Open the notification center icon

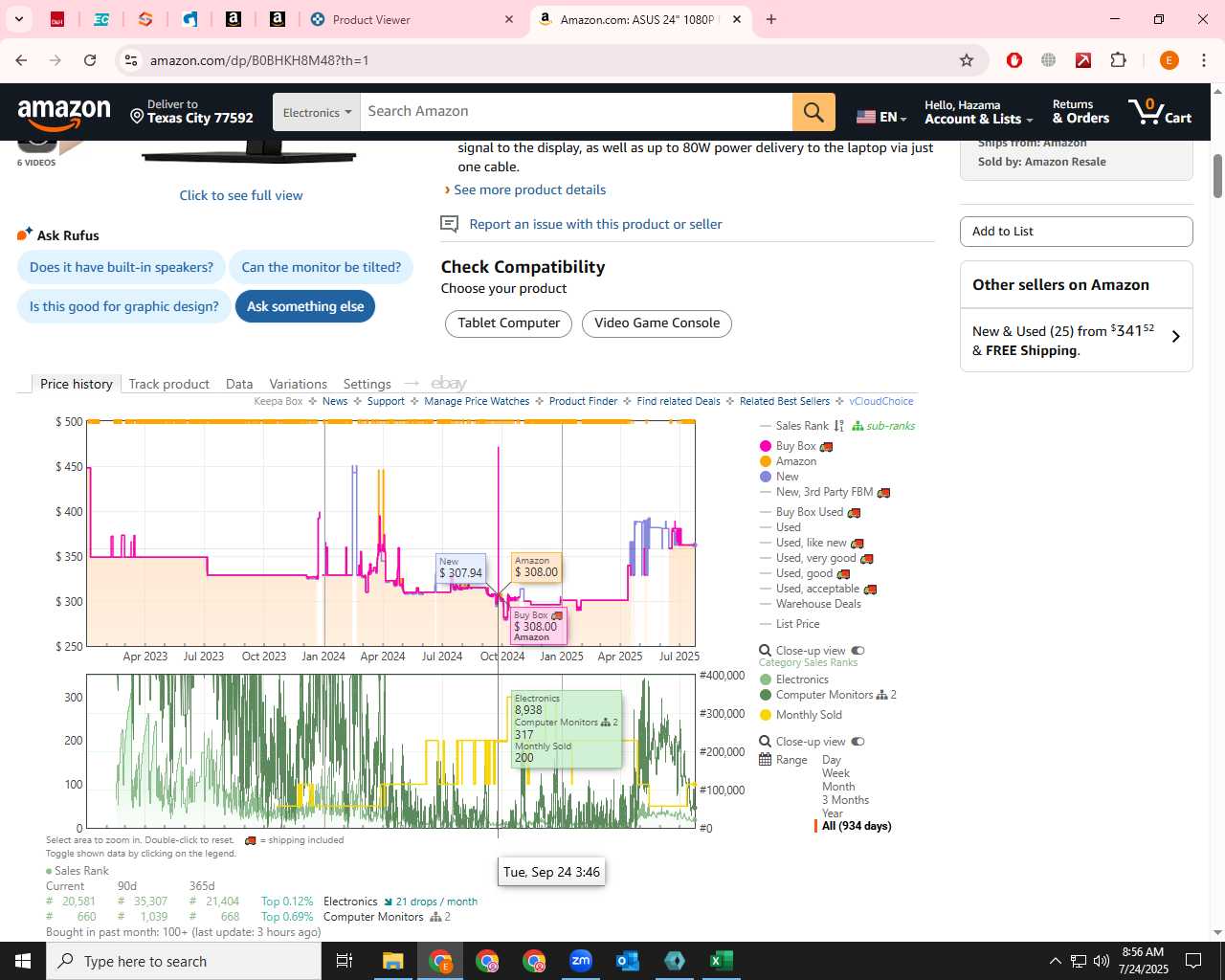point(1193,961)
